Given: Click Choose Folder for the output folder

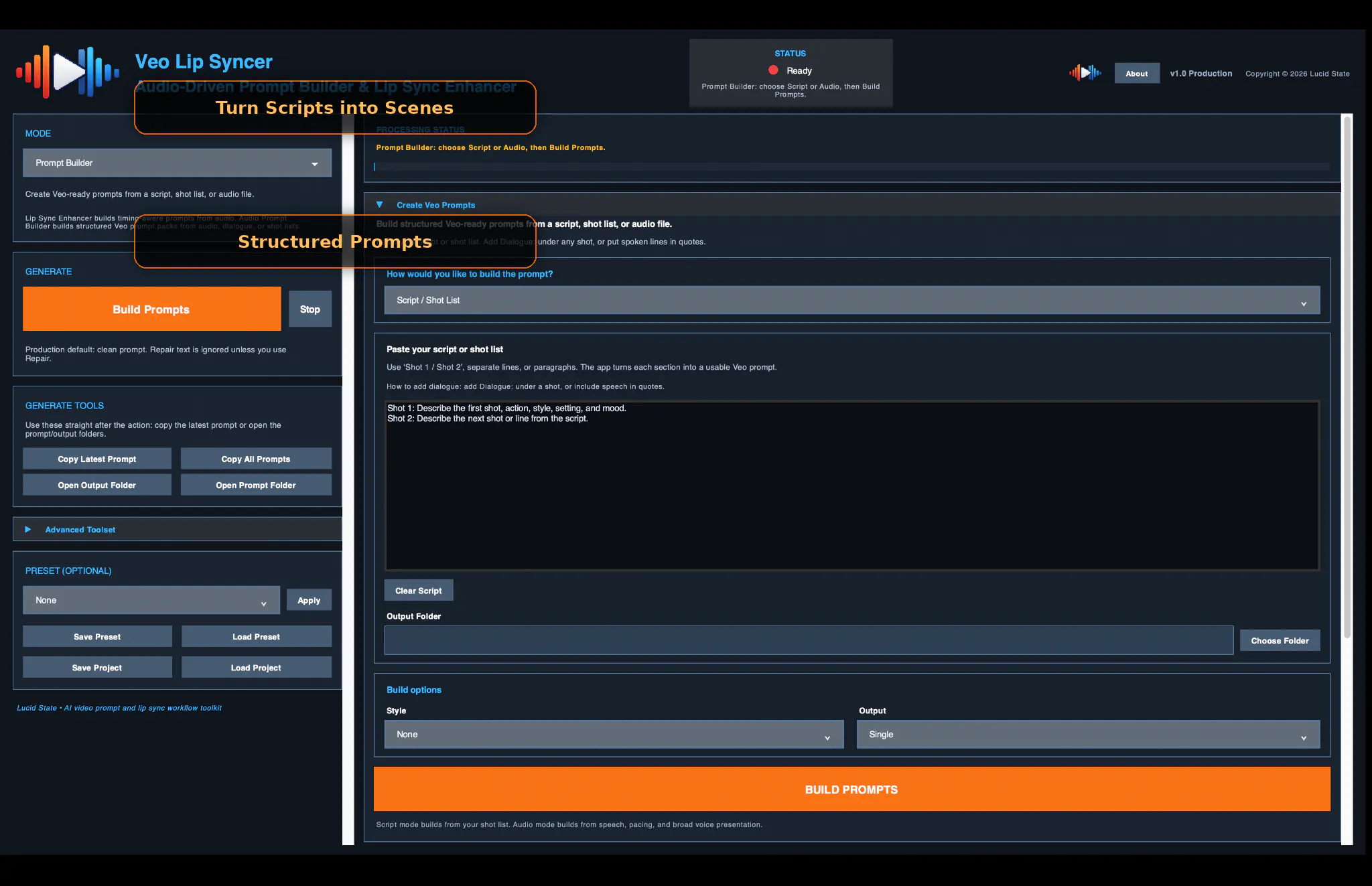Looking at the screenshot, I should tap(1280, 640).
